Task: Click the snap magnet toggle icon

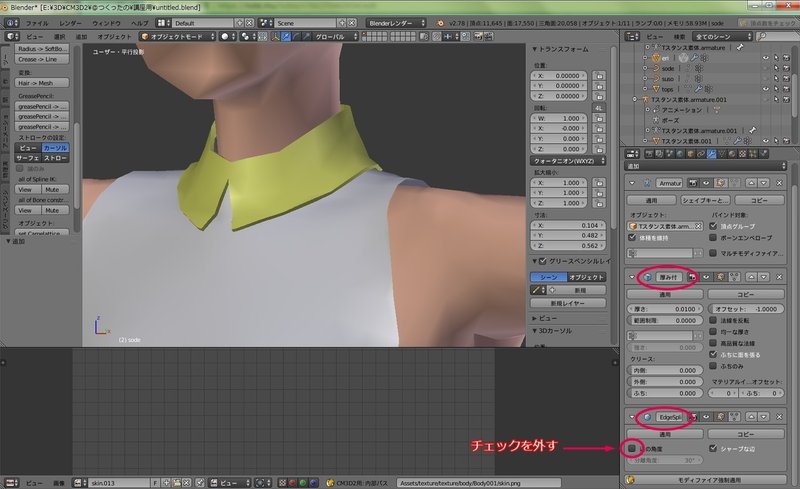Action: (438, 37)
